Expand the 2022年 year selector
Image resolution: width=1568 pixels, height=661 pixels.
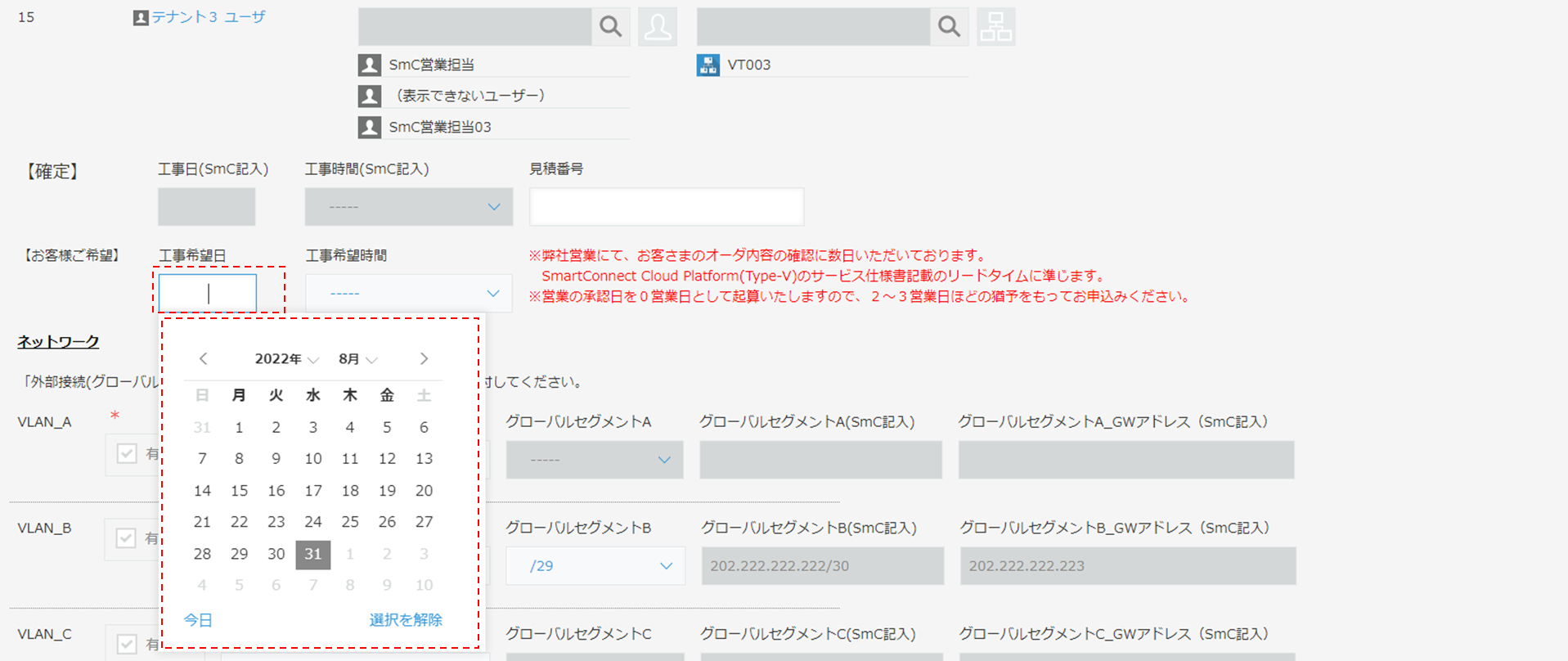[286, 359]
